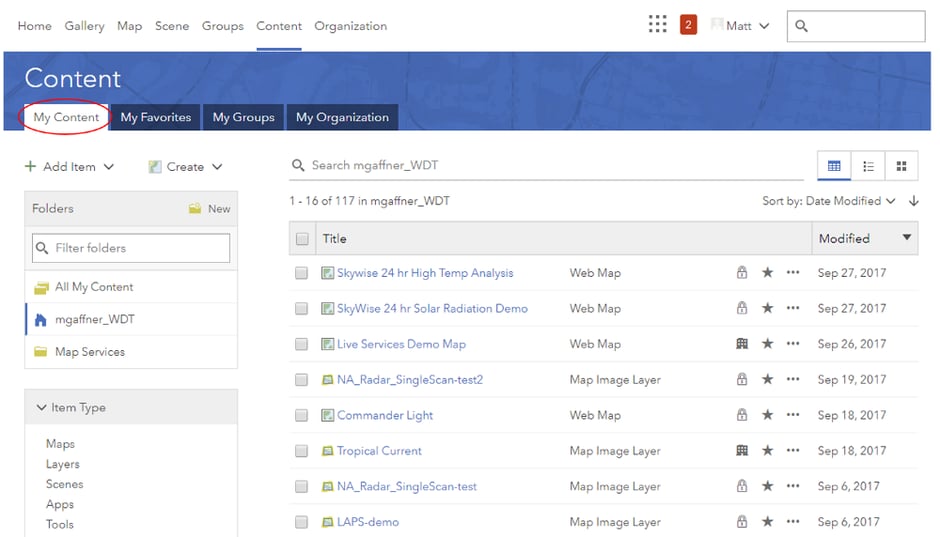Switch to the My Favorites tab
The width and height of the screenshot is (940, 537).
pyautogui.click(x=155, y=117)
